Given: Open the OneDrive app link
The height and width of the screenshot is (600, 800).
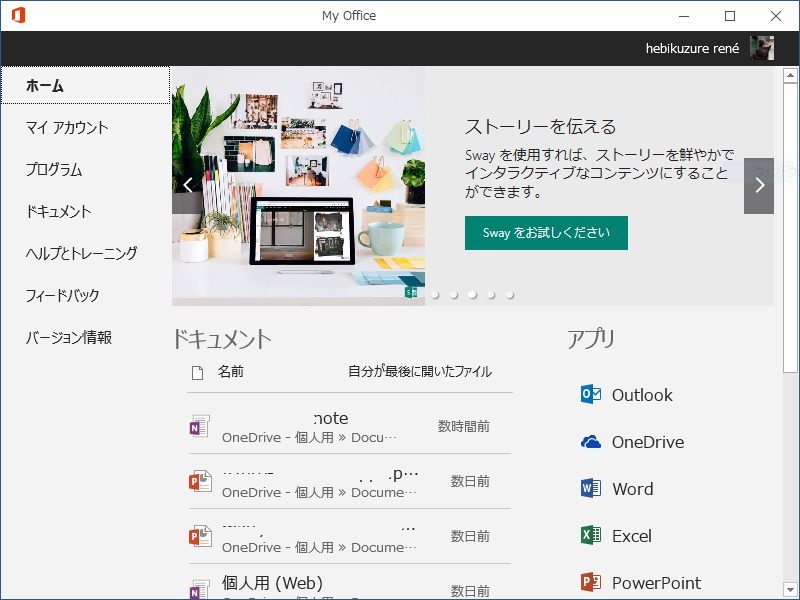Looking at the screenshot, I should [x=648, y=442].
